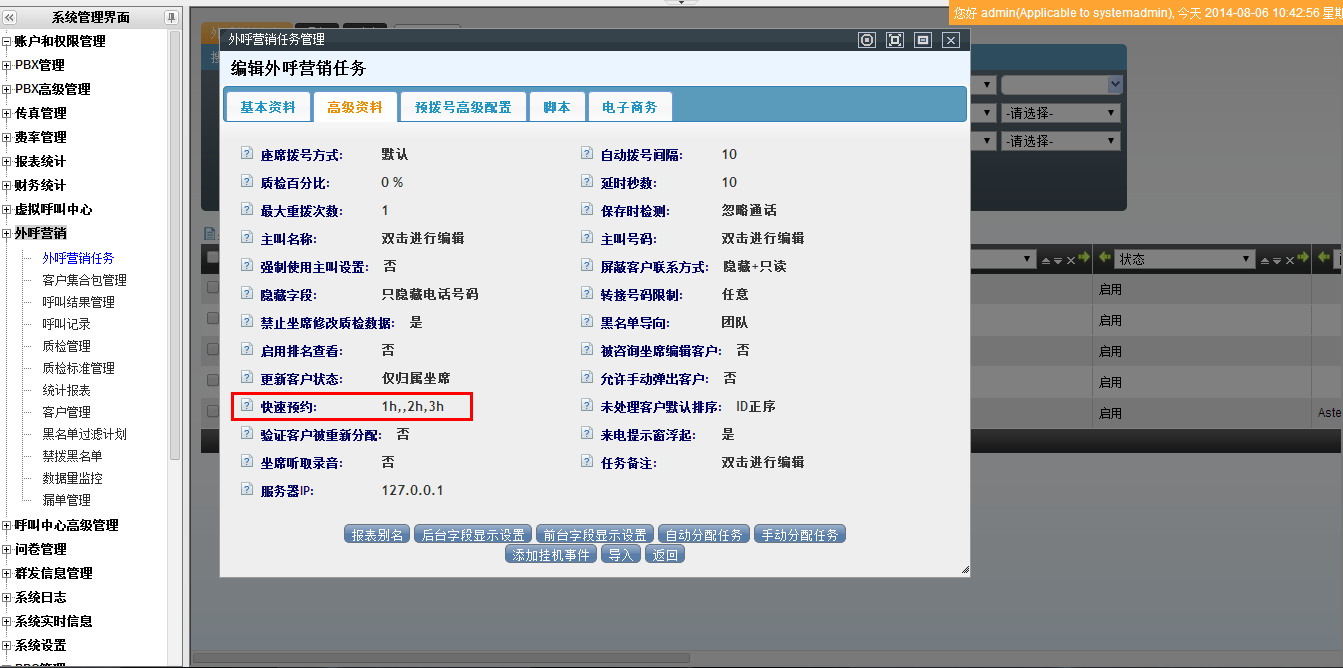Image resolution: width=1343 pixels, height=668 pixels.
Task: Open the 状态 column filter dropdown
Action: coord(1245,259)
